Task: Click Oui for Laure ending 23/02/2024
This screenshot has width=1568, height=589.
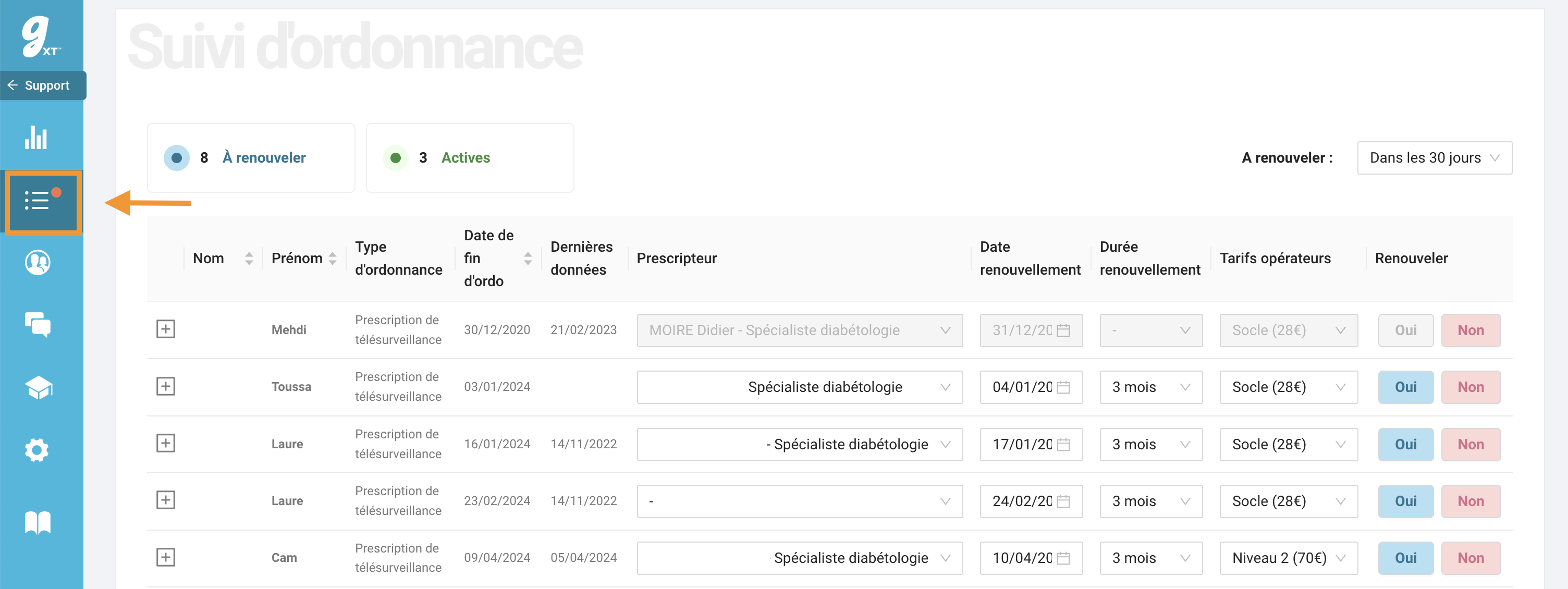Action: click(x=1405, y=501)
